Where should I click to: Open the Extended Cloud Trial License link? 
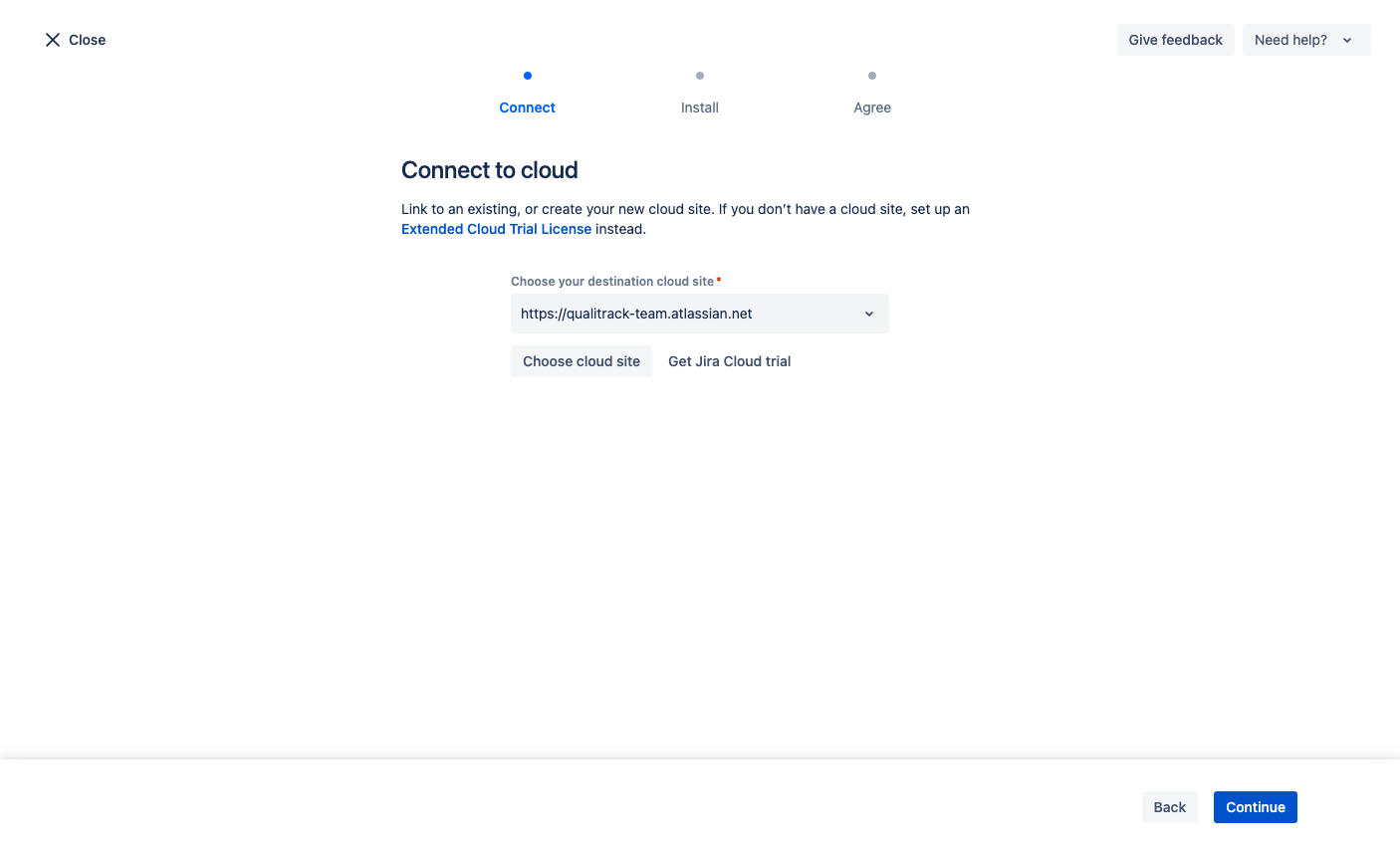[x=496, y=229]
